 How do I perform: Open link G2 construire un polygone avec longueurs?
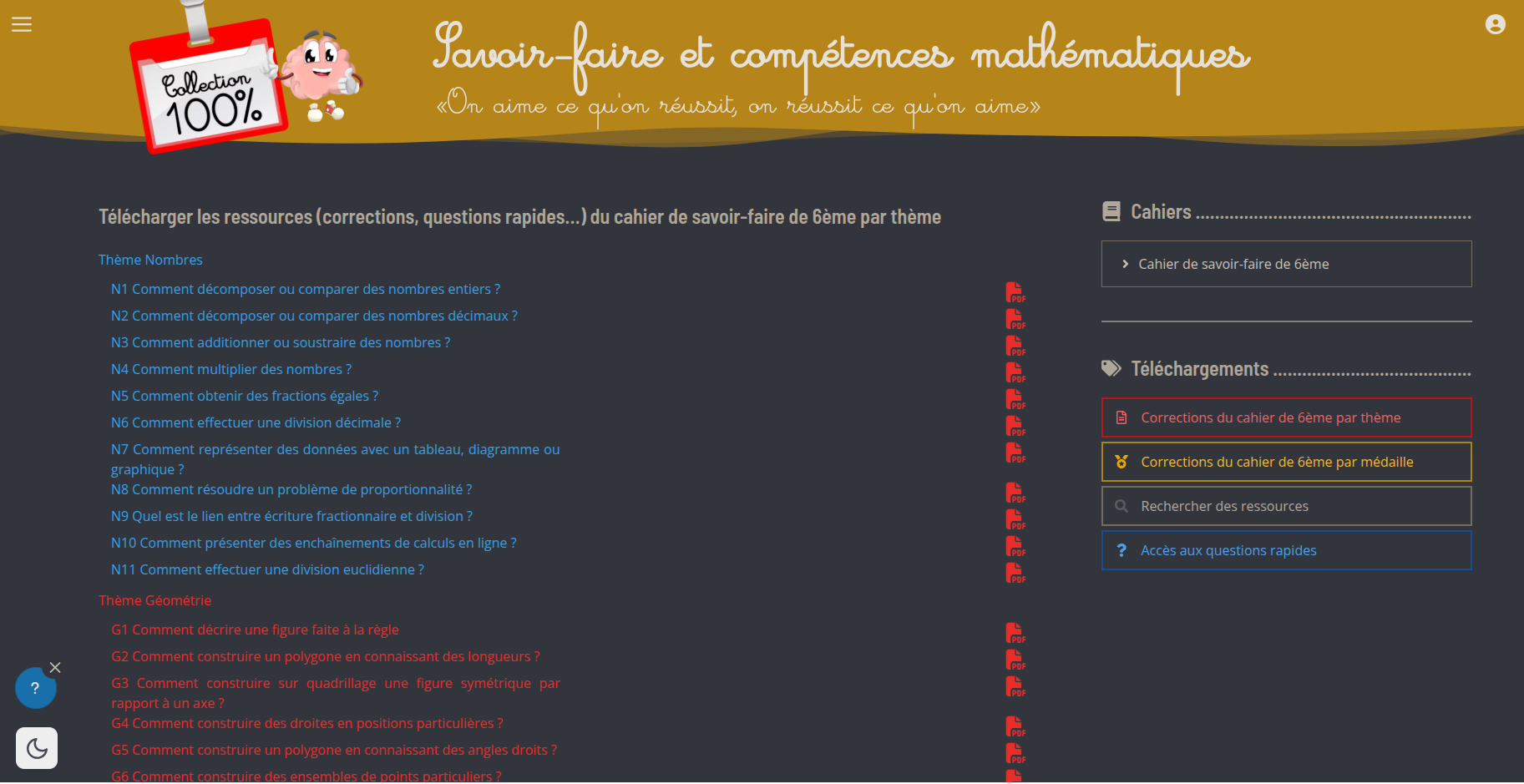pyautogui.click(x=326, y=656)
